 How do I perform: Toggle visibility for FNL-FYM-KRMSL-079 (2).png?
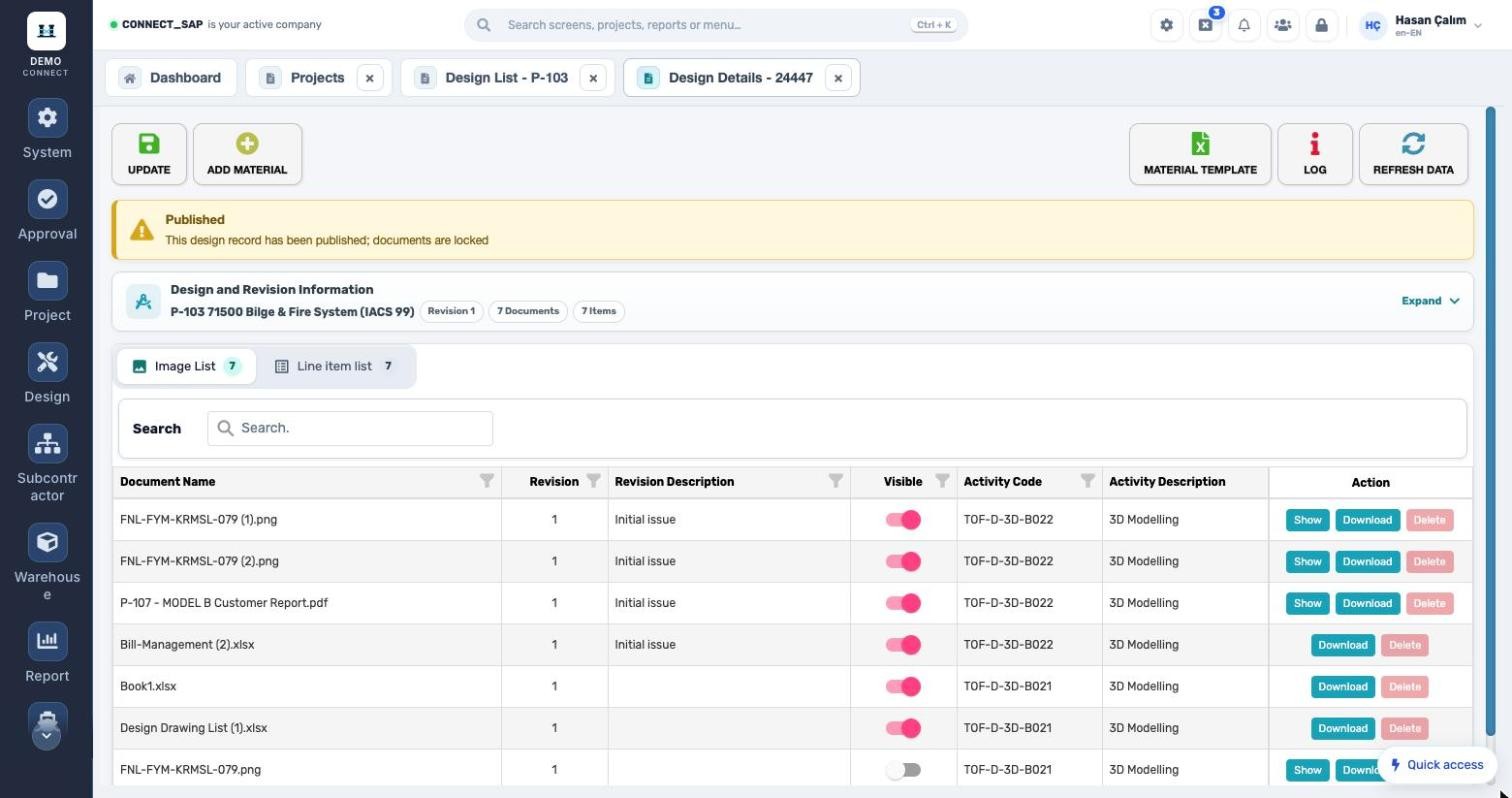tap(903, 562)
